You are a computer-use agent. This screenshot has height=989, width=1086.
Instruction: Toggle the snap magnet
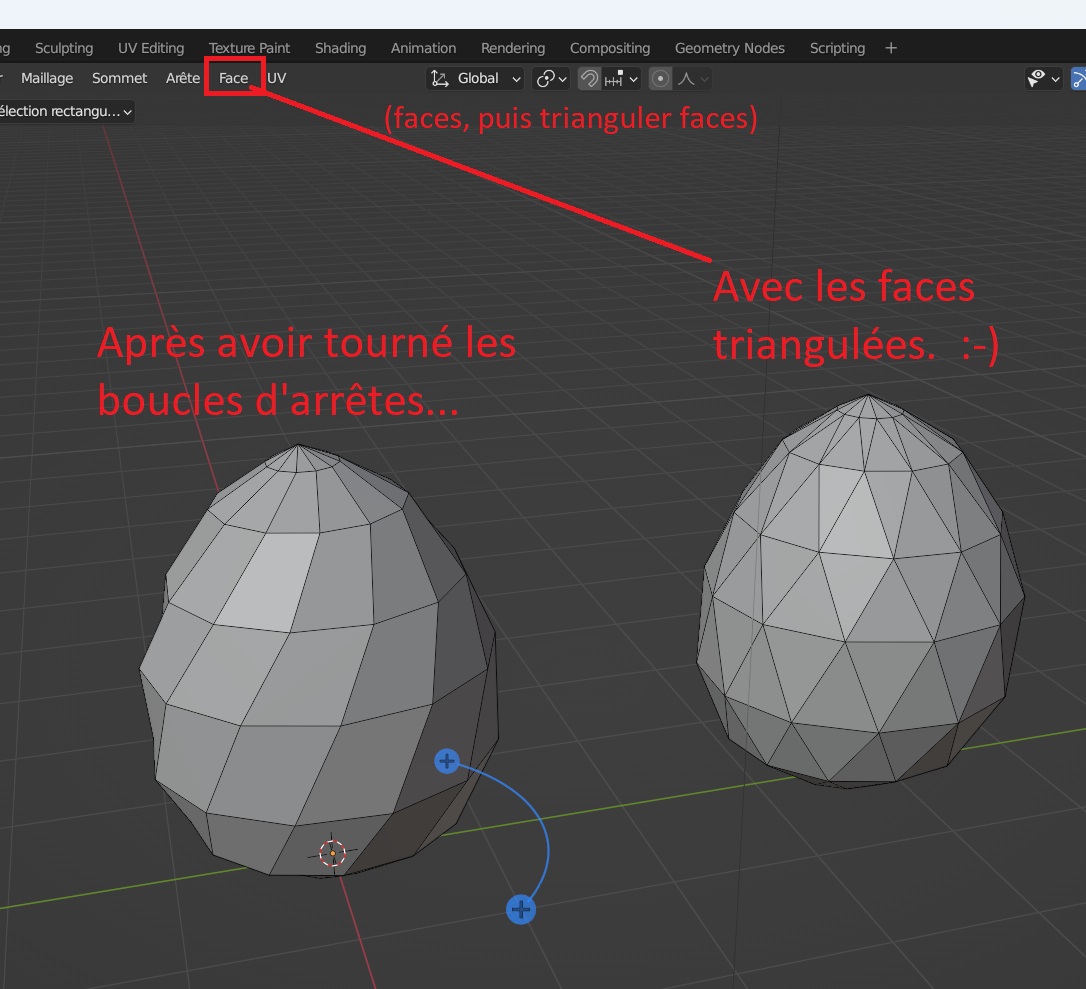(x=590, y=78)
